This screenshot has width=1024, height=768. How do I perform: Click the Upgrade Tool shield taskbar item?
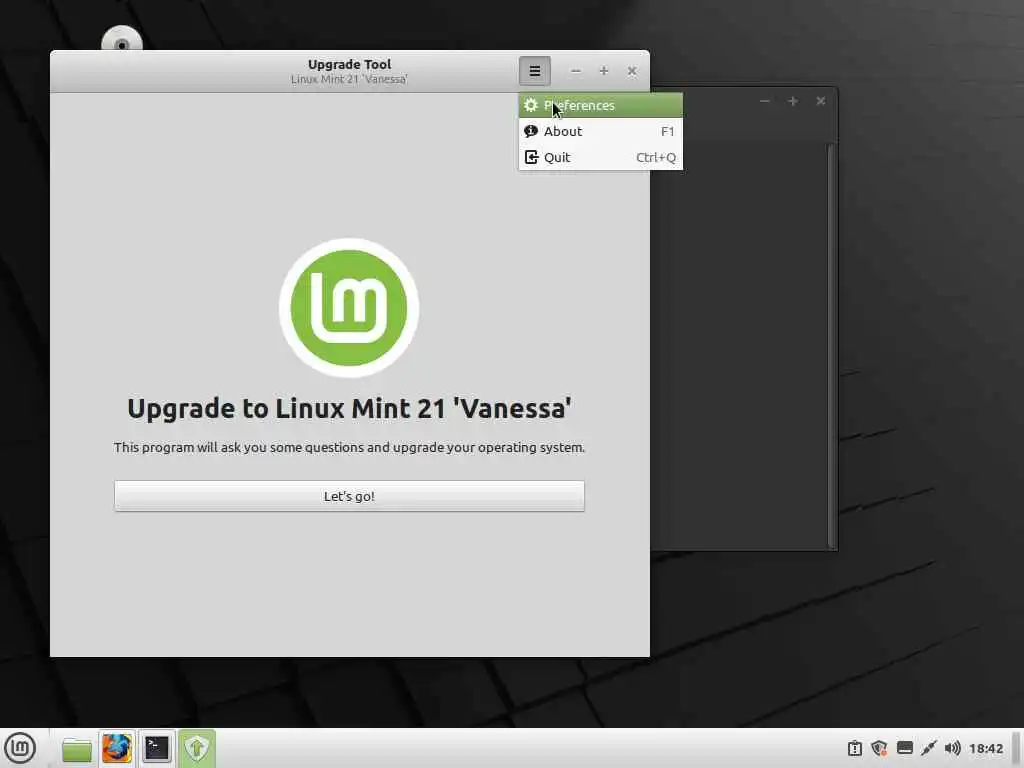[197, 748]
